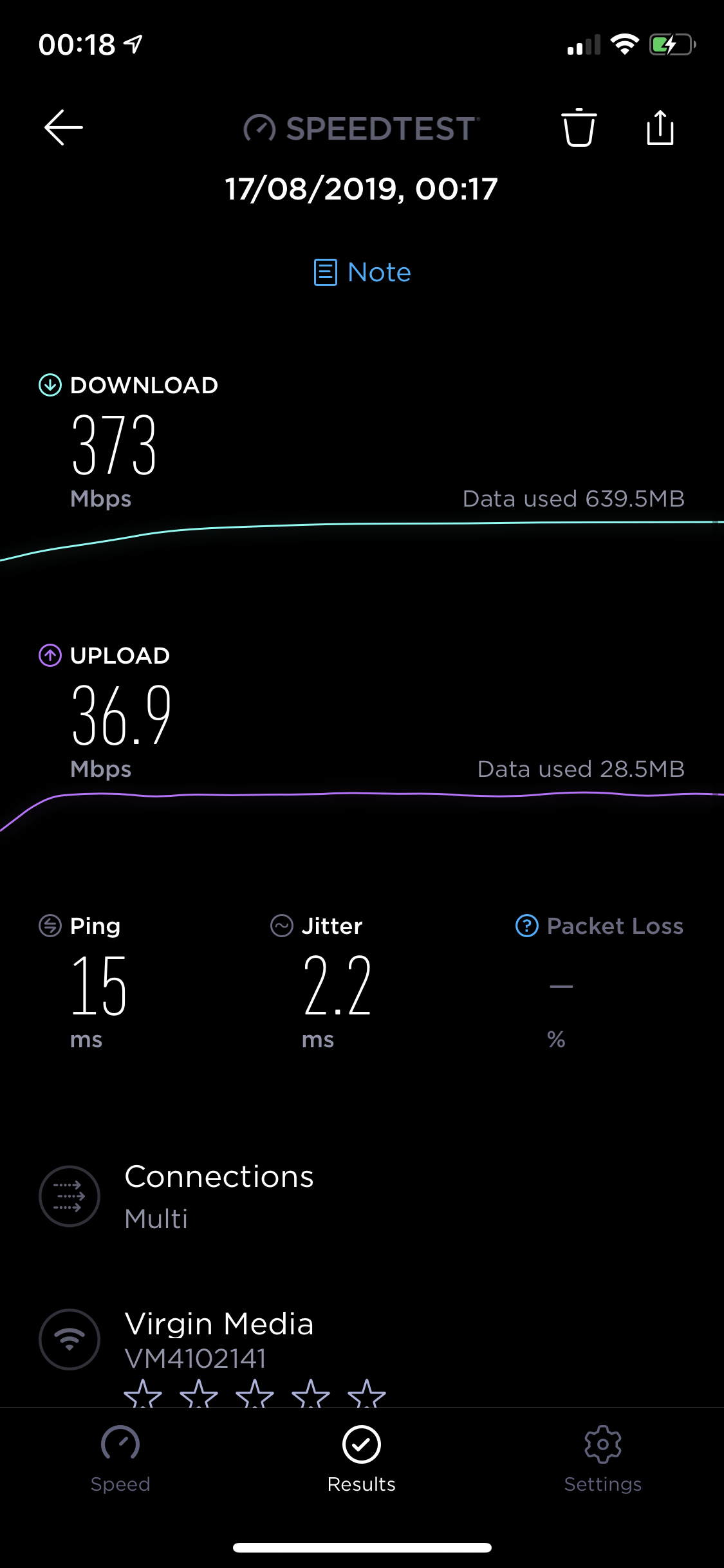Rate provider with the fifth star

(x=367, y=1393)
